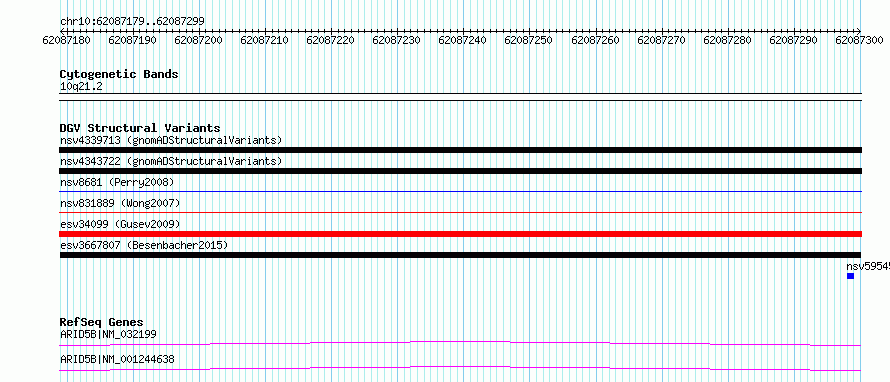The height and width of the screenshot is (382, 890).
Task: Click ruler position 62087290
Action: [794, 40]
